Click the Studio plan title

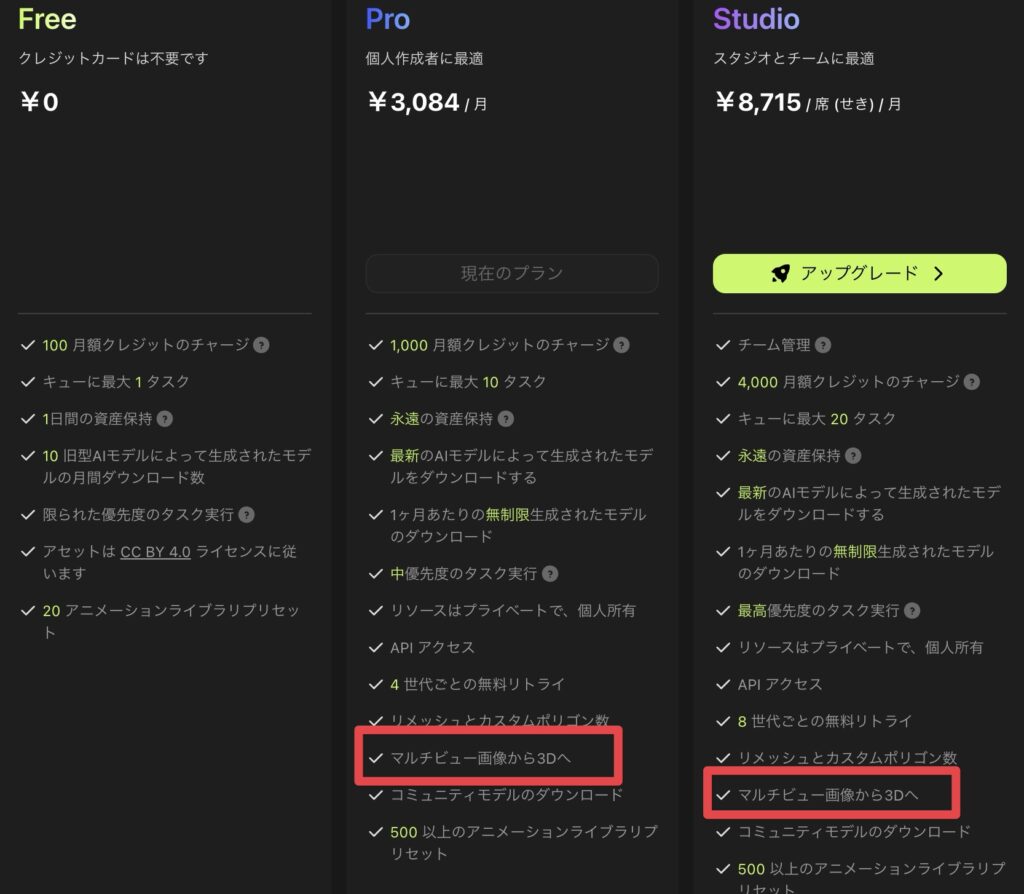[756, 19]
